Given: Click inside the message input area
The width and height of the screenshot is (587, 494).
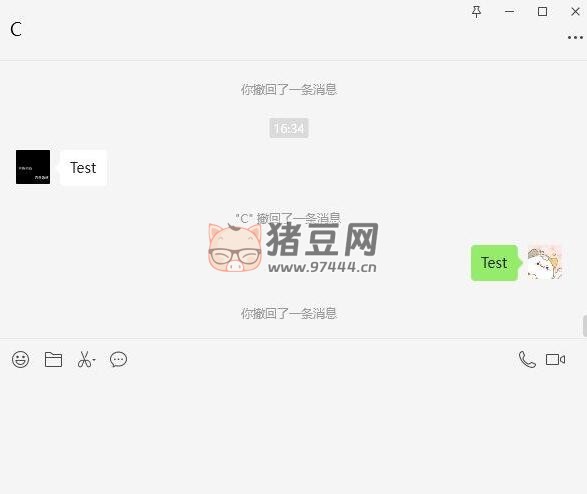Looking at the screenshot, I should [x=294, y=430].
